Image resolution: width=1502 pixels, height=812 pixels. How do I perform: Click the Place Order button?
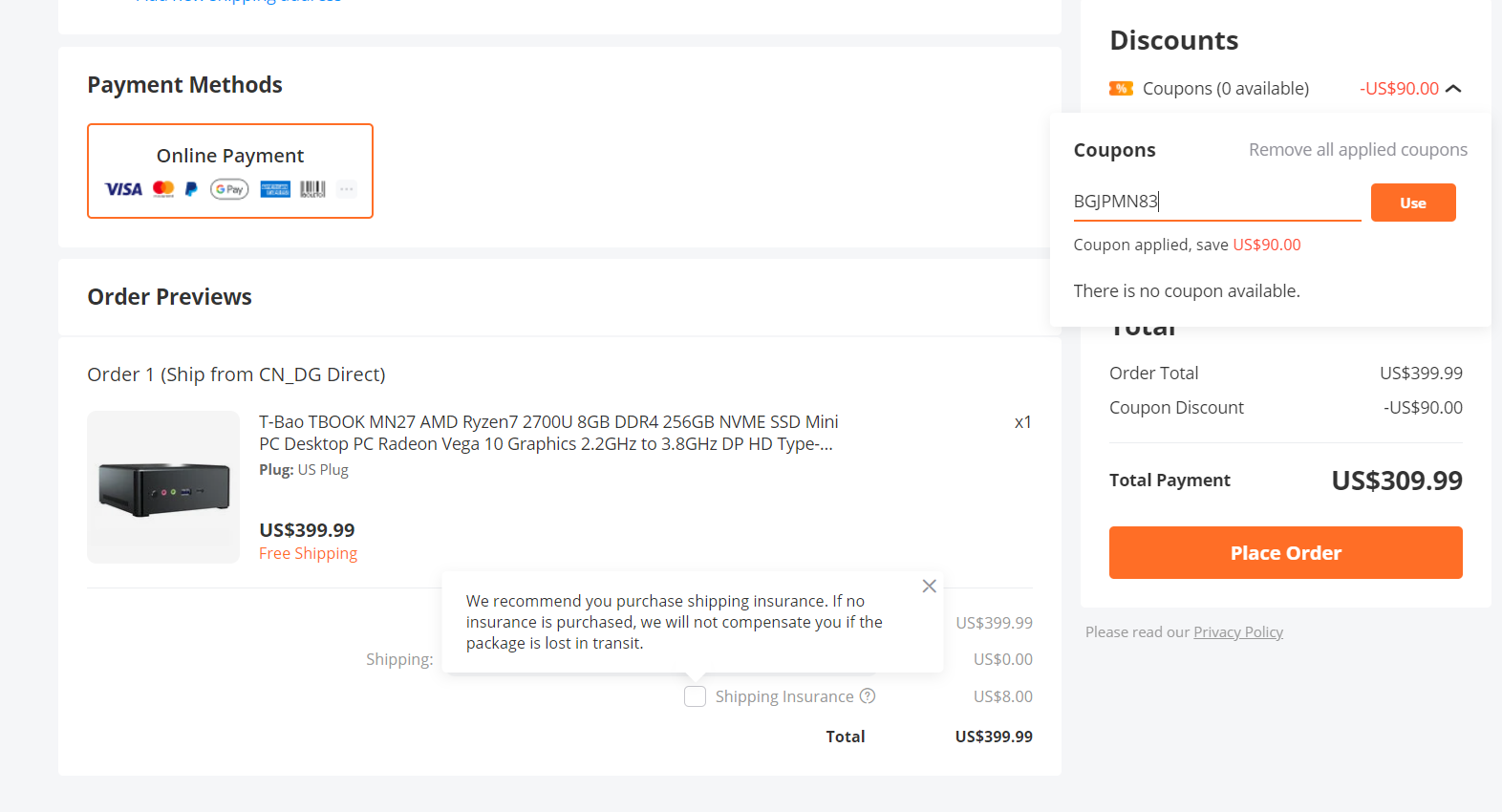coord(1286,552)
